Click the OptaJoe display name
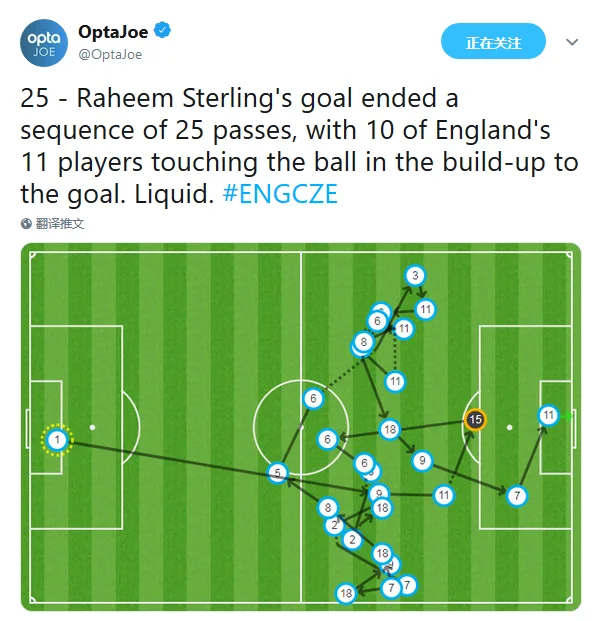The image size is (609, 621). (113, 32)
